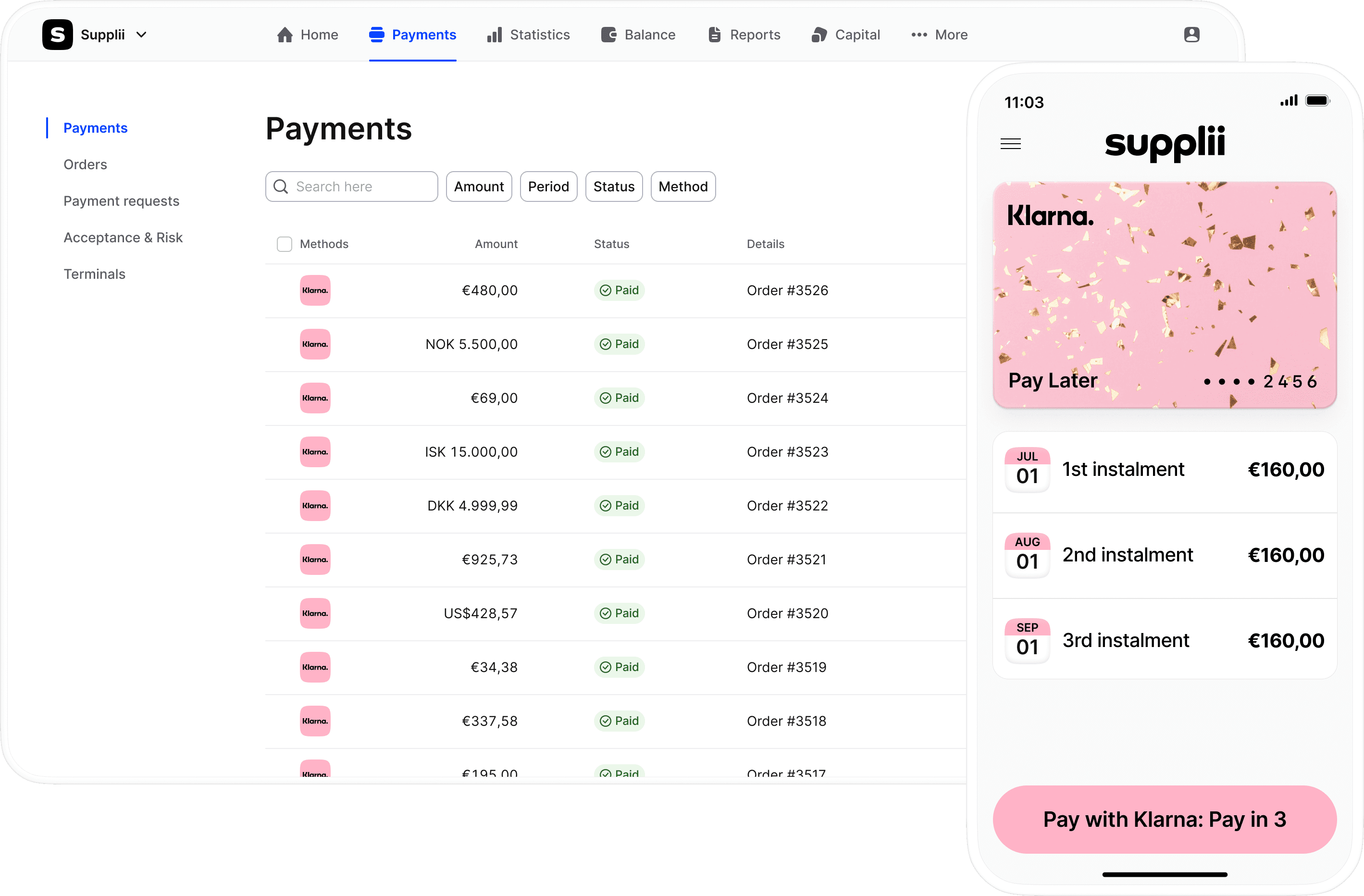This screenshot has width=1364, height=896.
Task: Select the 3rd instalment row
Action: coord(1165,640)
